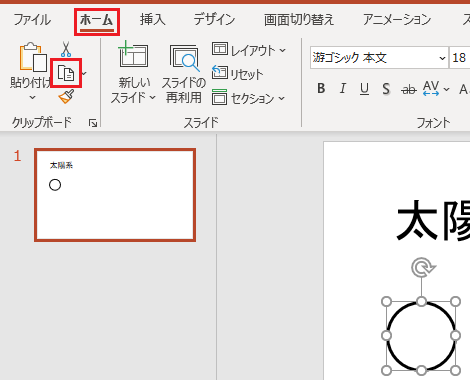The width and height of the screenshot is (470, 380).
Task: Click the format painter brush icon
Action: point(66,96)
